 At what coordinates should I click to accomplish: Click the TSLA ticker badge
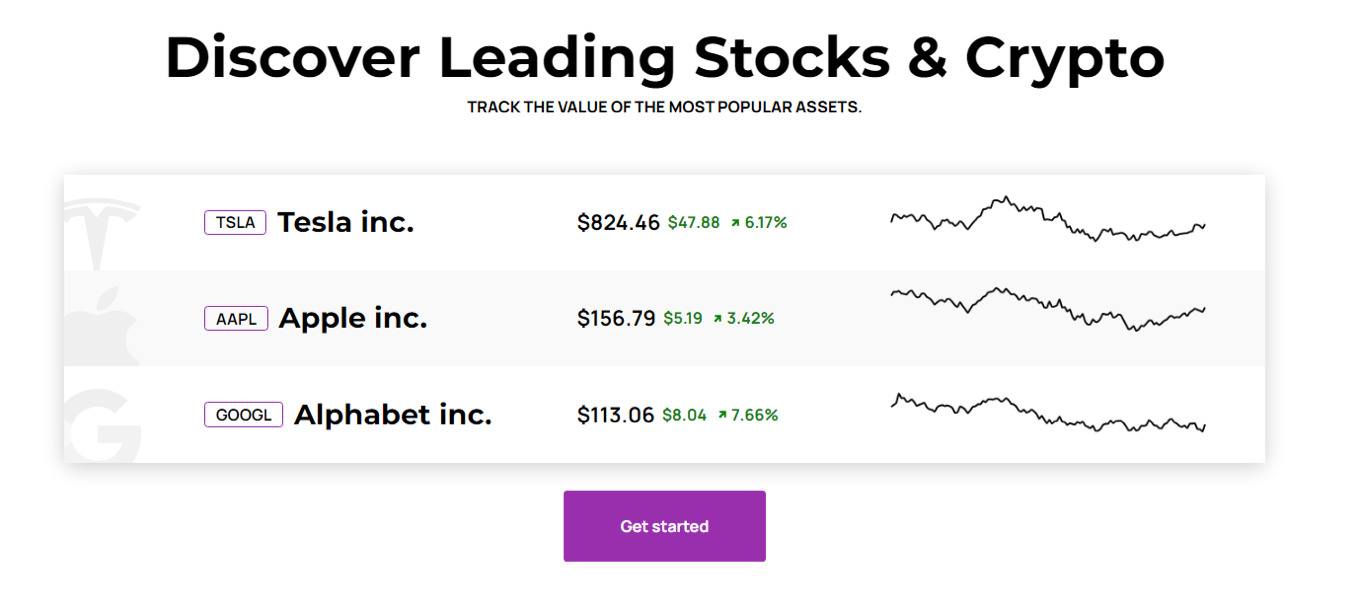pyautogui.click(x=235, y=222)
